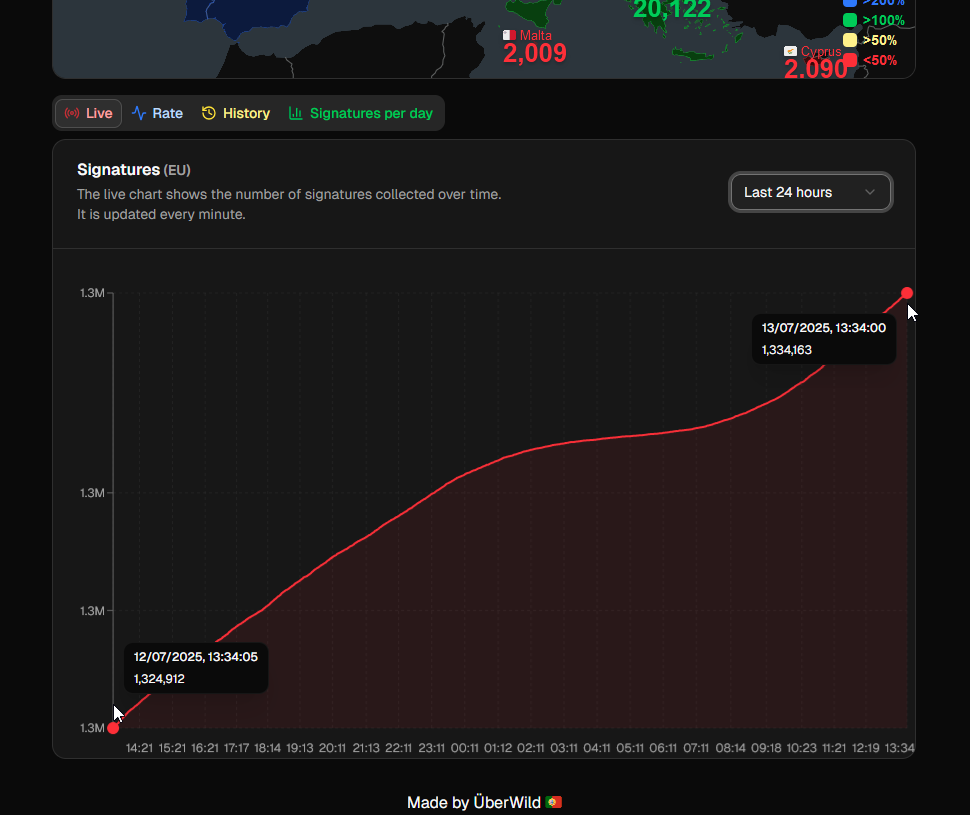Click the green 20,122 count on map

pos(672,9)
